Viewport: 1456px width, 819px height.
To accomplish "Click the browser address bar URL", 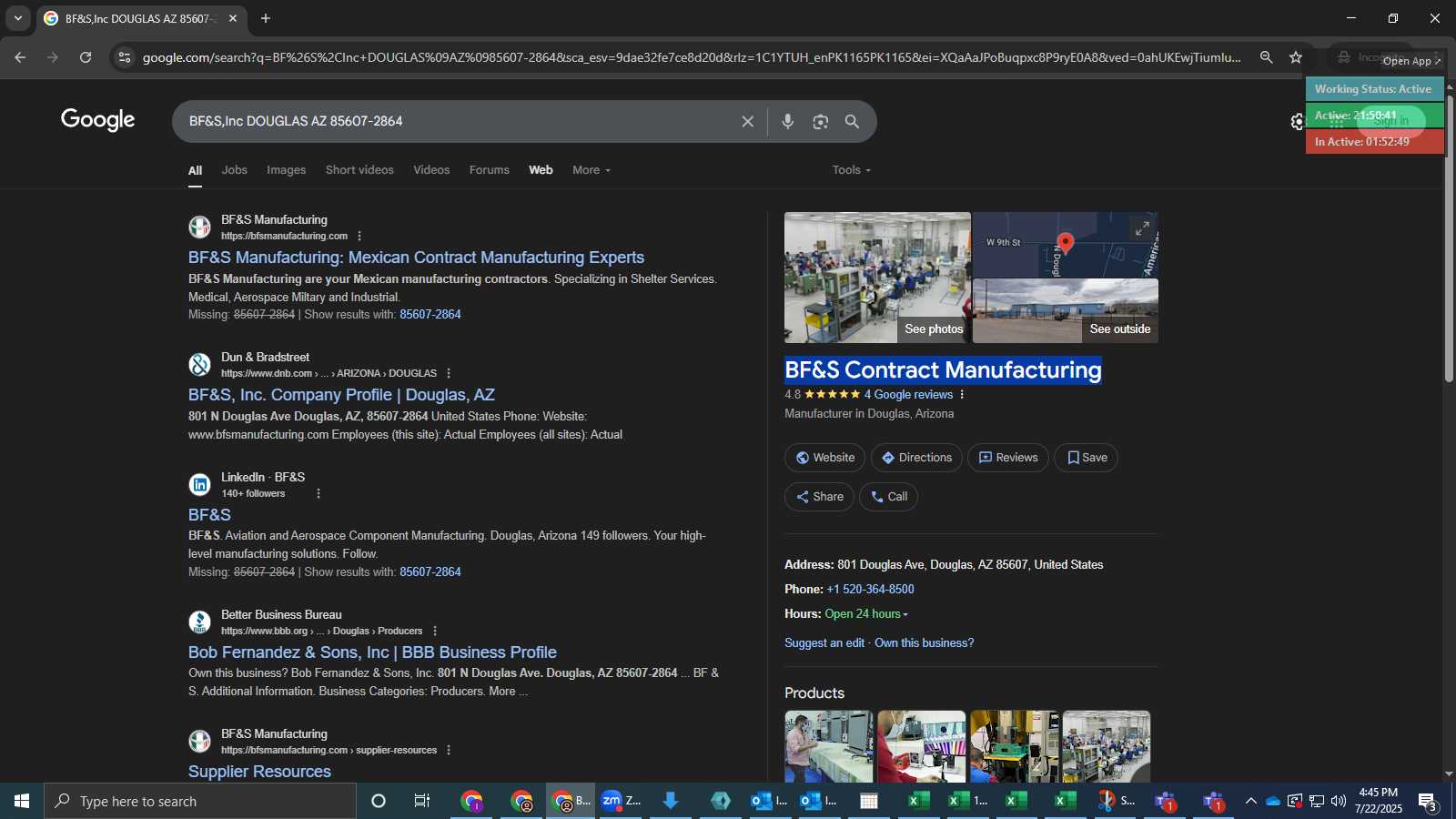I will pos(692,57).
